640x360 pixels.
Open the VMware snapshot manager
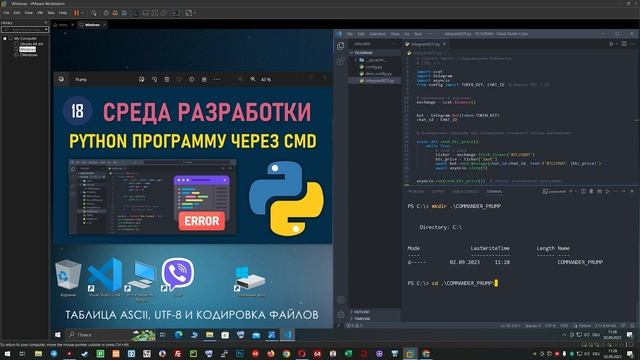[124, 13]
